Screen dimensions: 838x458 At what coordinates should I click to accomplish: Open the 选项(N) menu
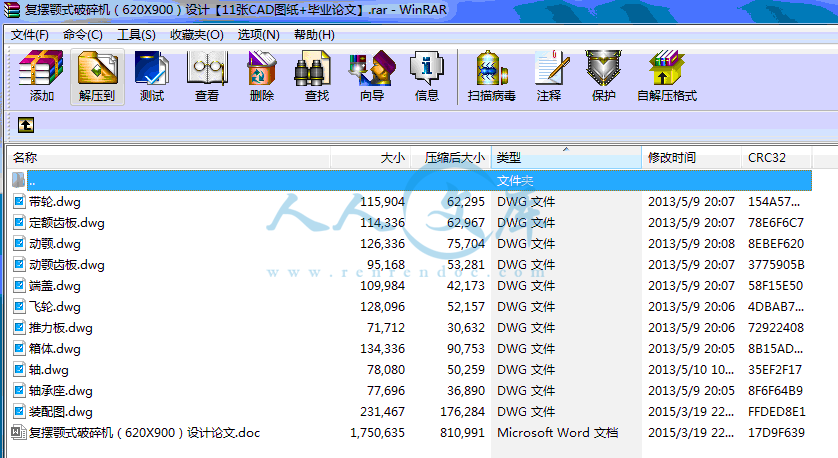(x=259, y=35)
